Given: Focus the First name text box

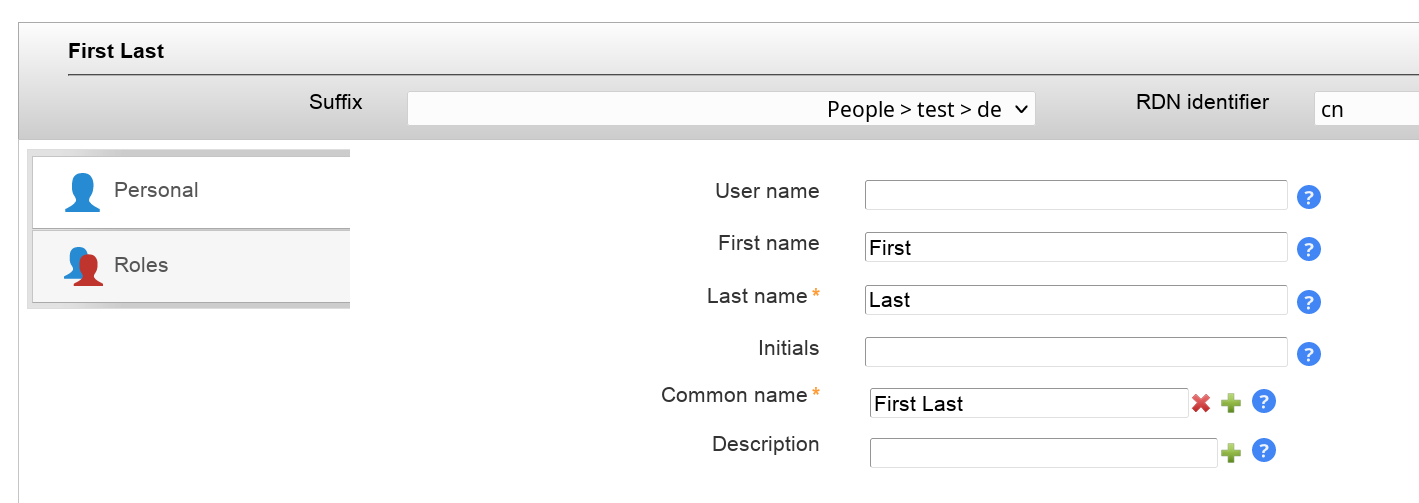Looking at the screenshot, I should [x=1075, y=247].
